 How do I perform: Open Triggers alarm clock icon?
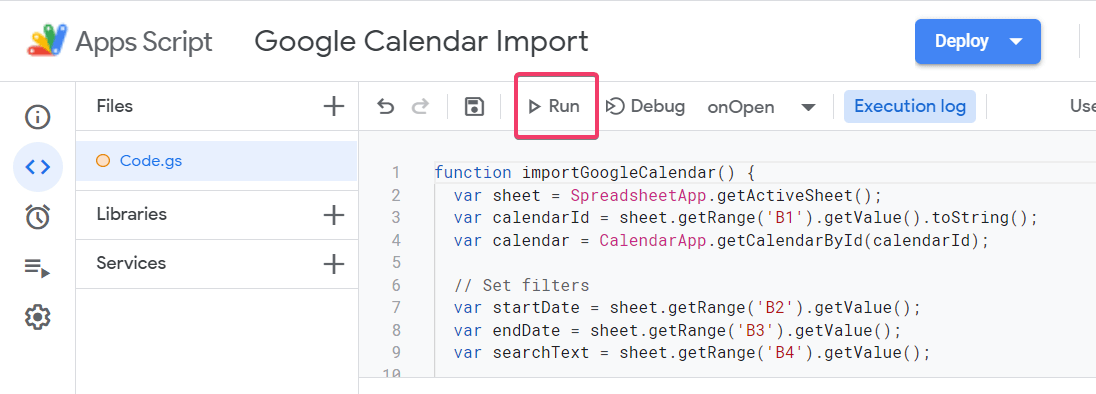[38, 217]
